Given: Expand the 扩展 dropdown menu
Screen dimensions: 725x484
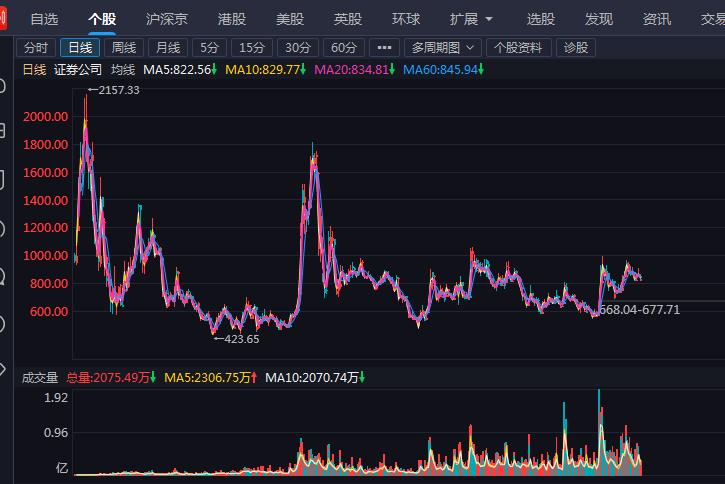Looking at the screenshot, I should coord(471,19).
